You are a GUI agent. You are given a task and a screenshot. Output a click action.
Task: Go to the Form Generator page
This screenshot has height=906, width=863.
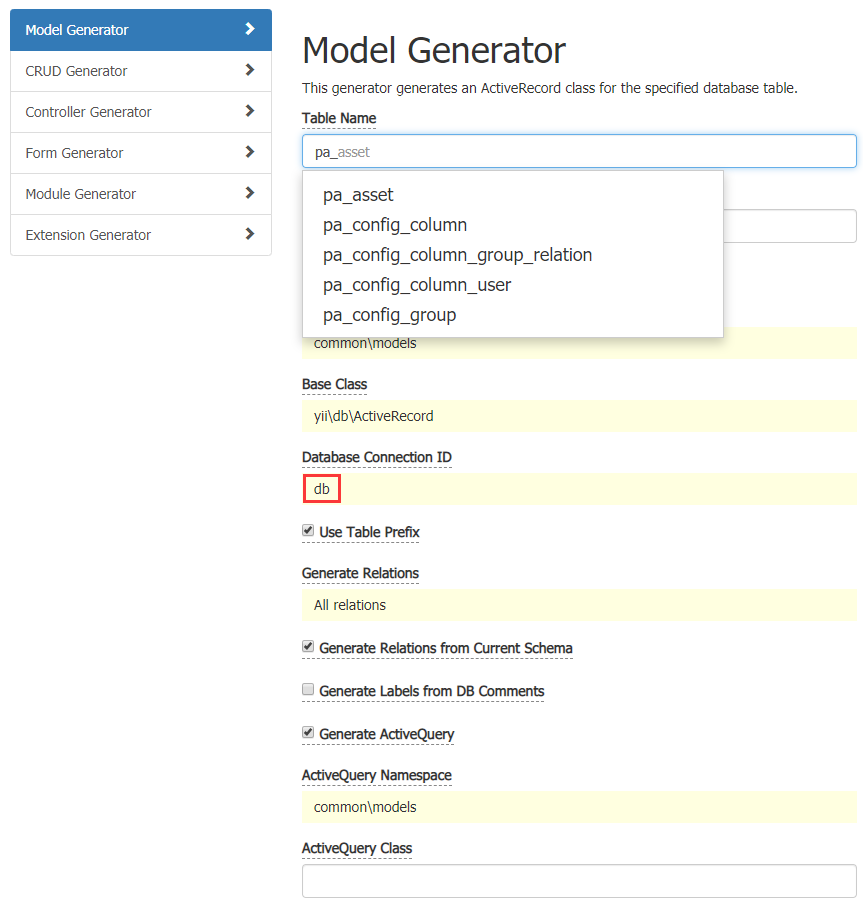pyautogui.click(x=75, y=153)
